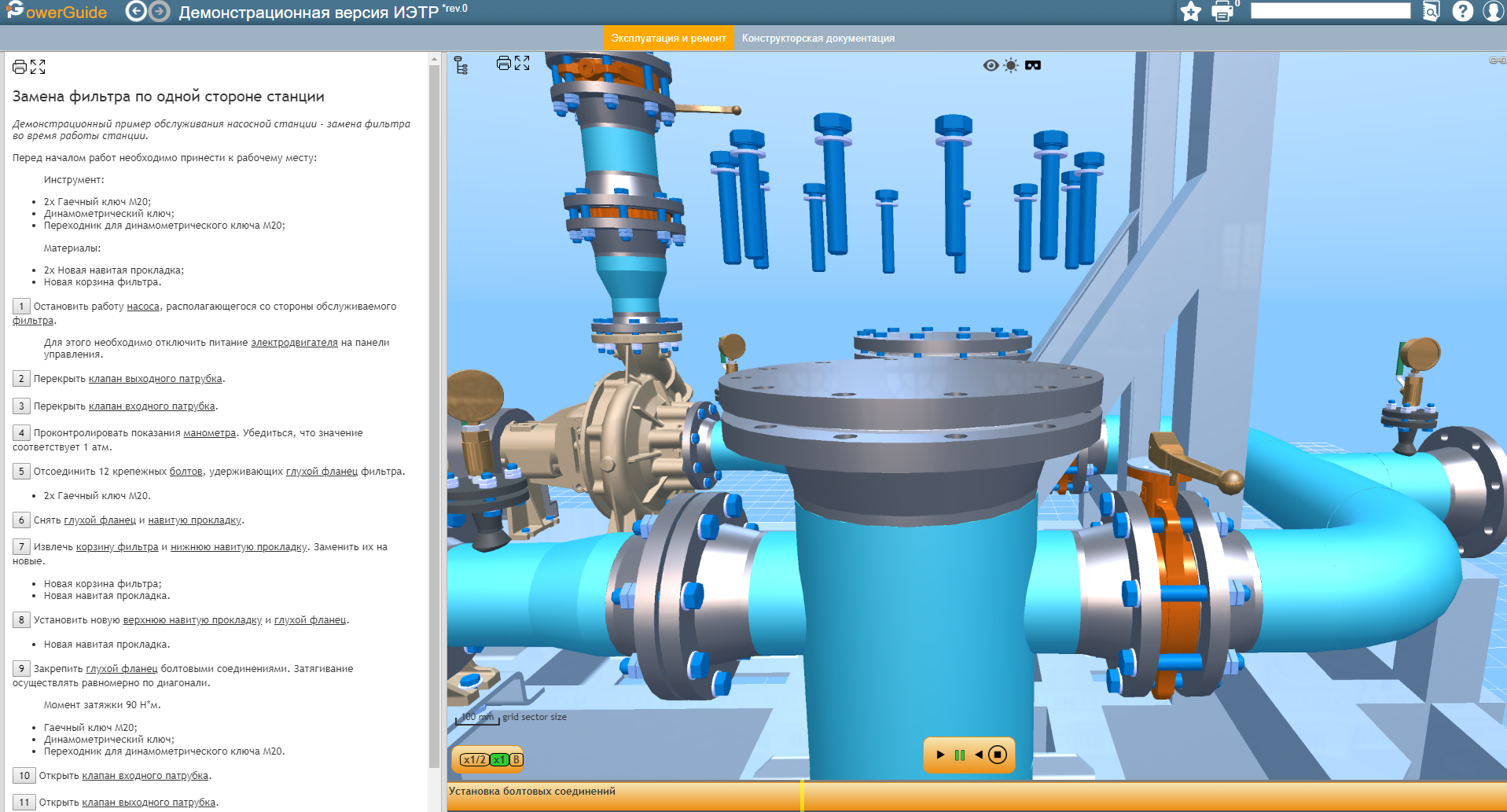Expand the 3D viewer to fullscreen
This screenshot has height=812, width=1507.
tap(522, 64)
